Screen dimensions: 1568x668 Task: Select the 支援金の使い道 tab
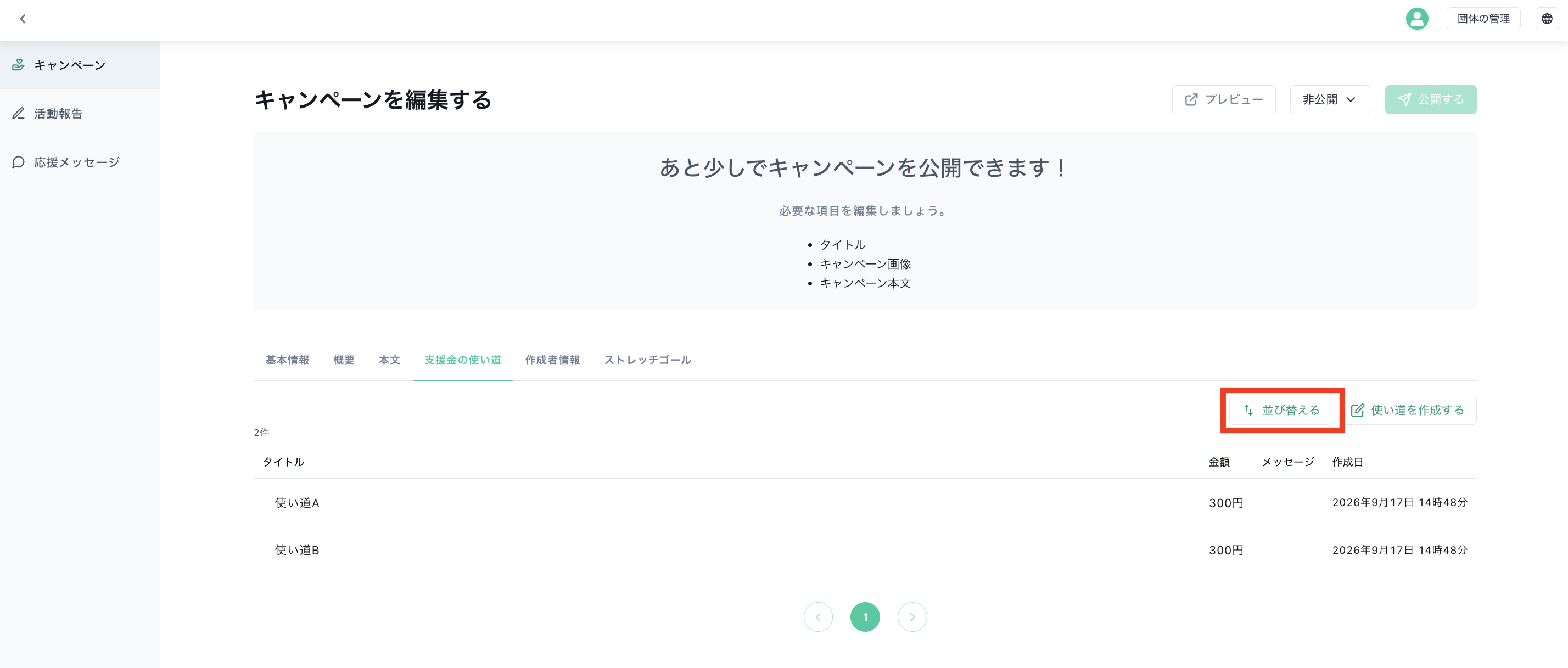[x=463, y=360]
